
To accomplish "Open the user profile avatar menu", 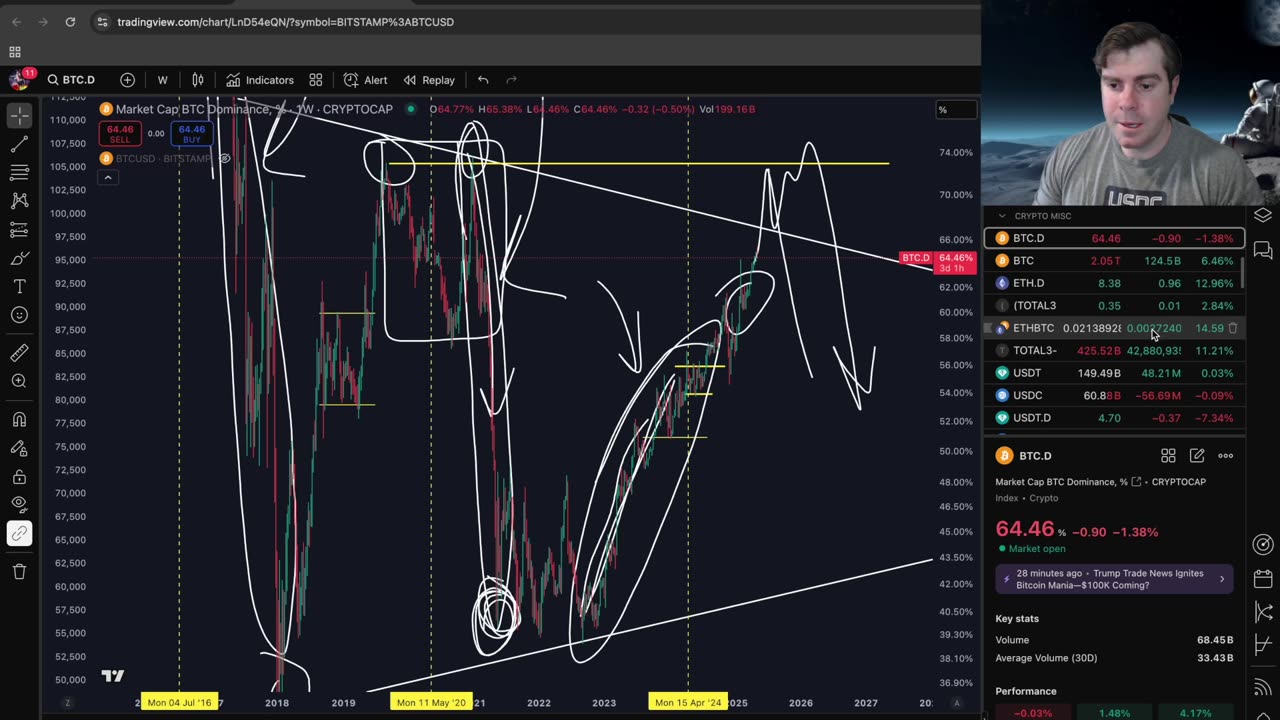I will pyautogui.click(x=18, y=80).
